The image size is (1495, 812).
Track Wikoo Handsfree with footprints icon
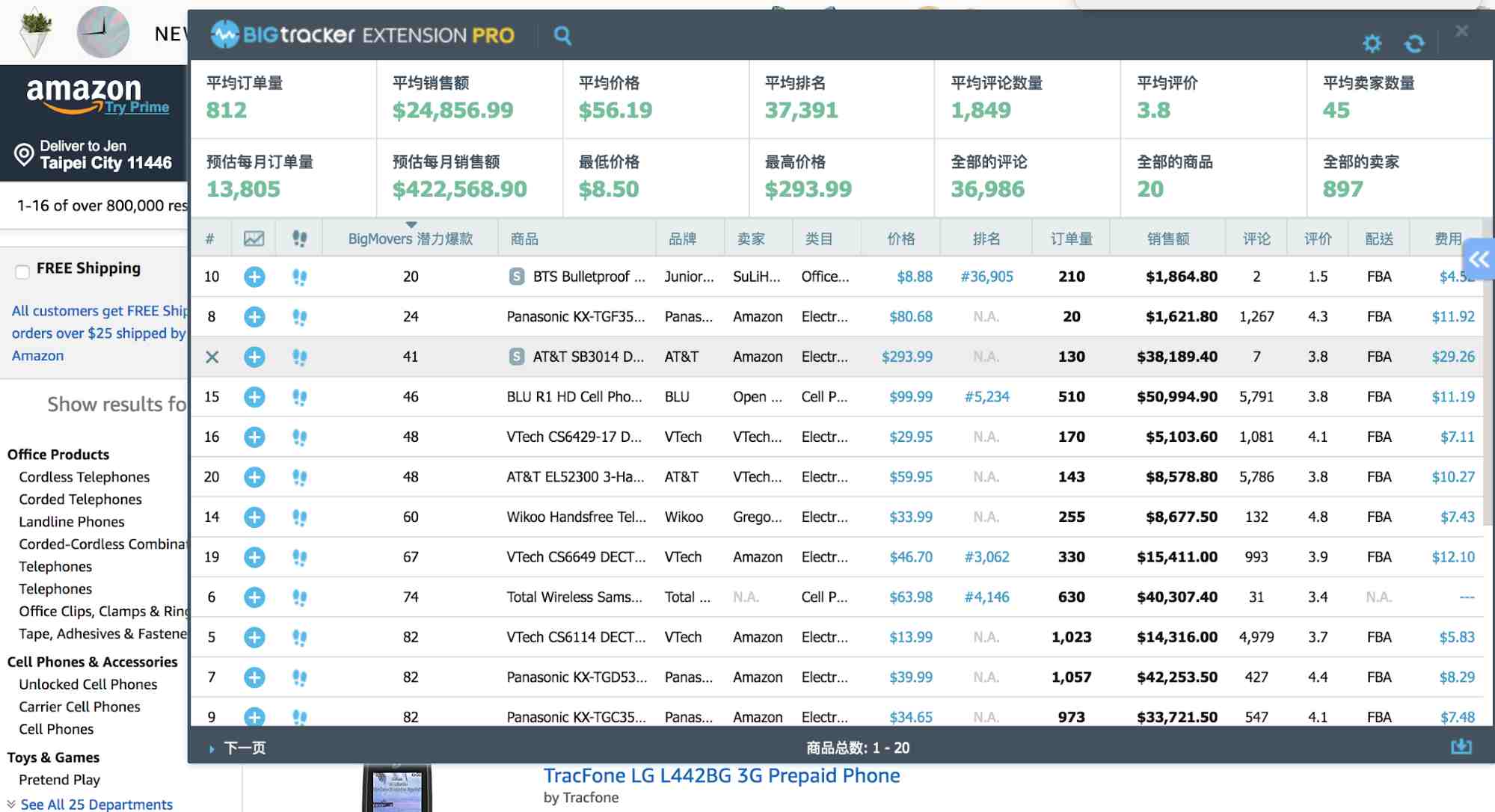point(299,517)
